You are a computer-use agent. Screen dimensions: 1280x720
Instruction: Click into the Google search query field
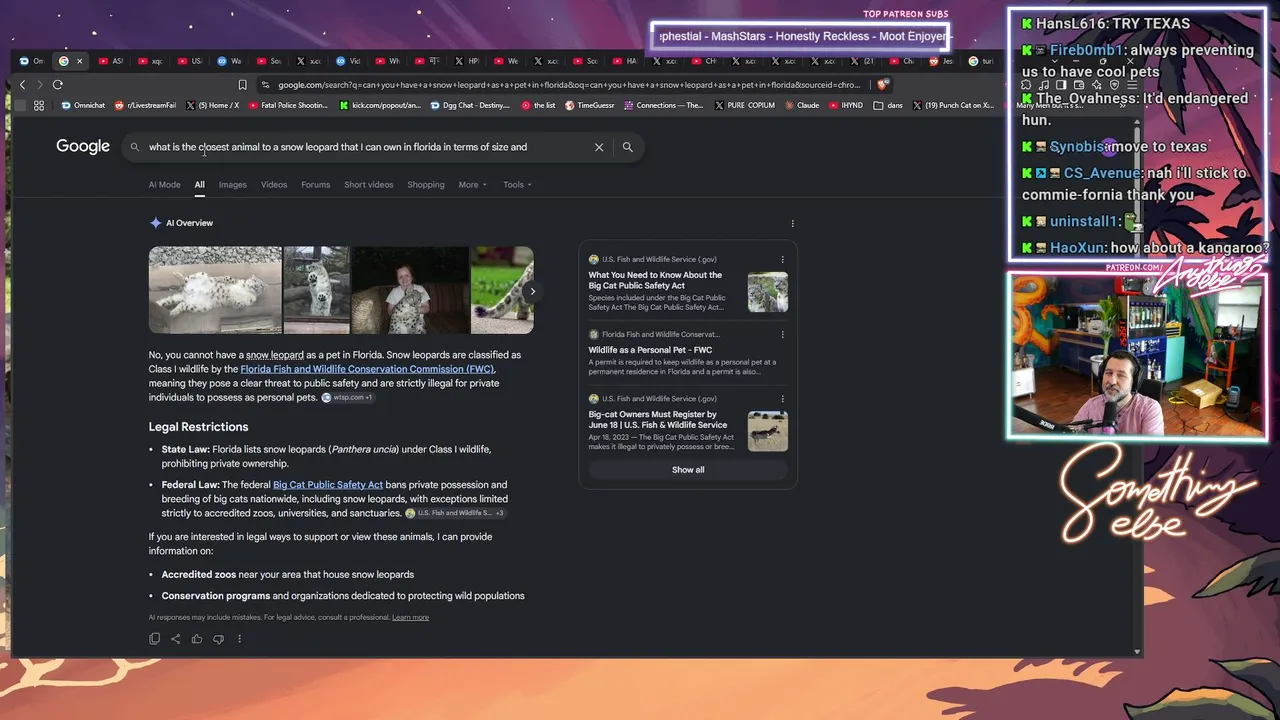365,147
